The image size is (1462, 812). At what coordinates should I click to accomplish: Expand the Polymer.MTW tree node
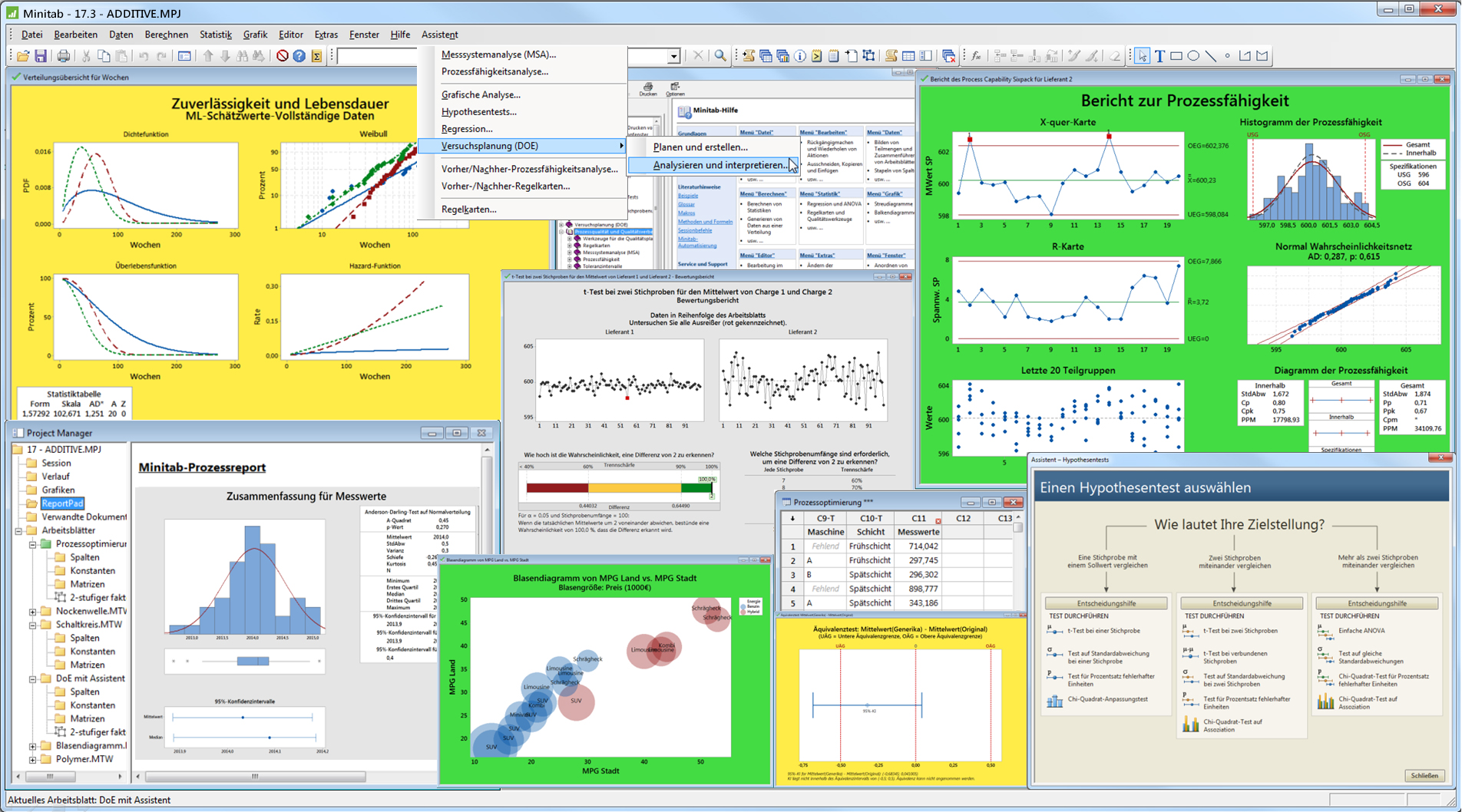coord(32,759)
